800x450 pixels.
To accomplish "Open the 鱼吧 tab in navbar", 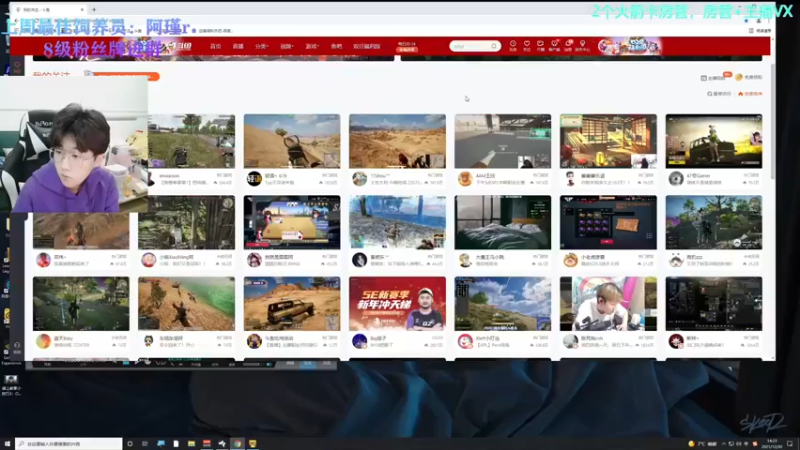I will pos(336,46).
